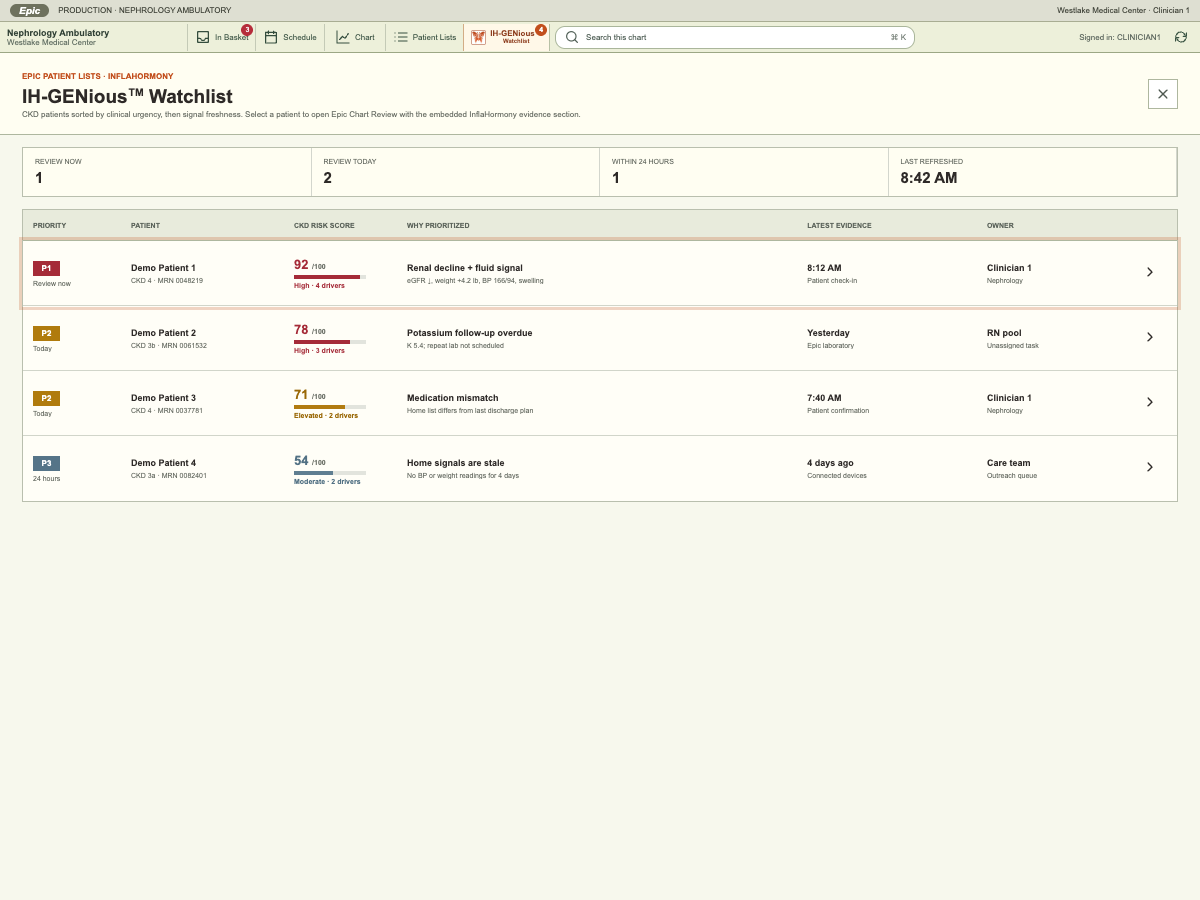The image size is (1200, 900).
Task: Click the Review Now summary tile
Action: (x=167, y=172)
